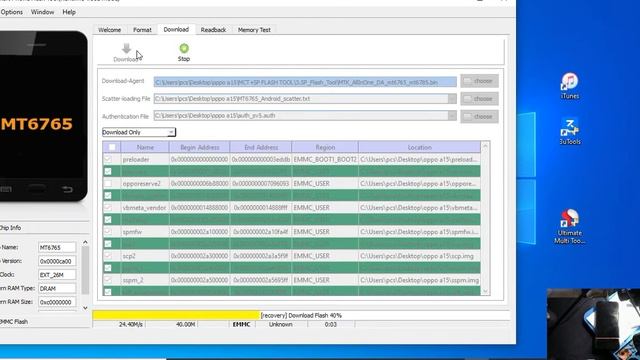
Task: Toggle the sspm_2 row checkbox
Action: click(x=108, y=280)
